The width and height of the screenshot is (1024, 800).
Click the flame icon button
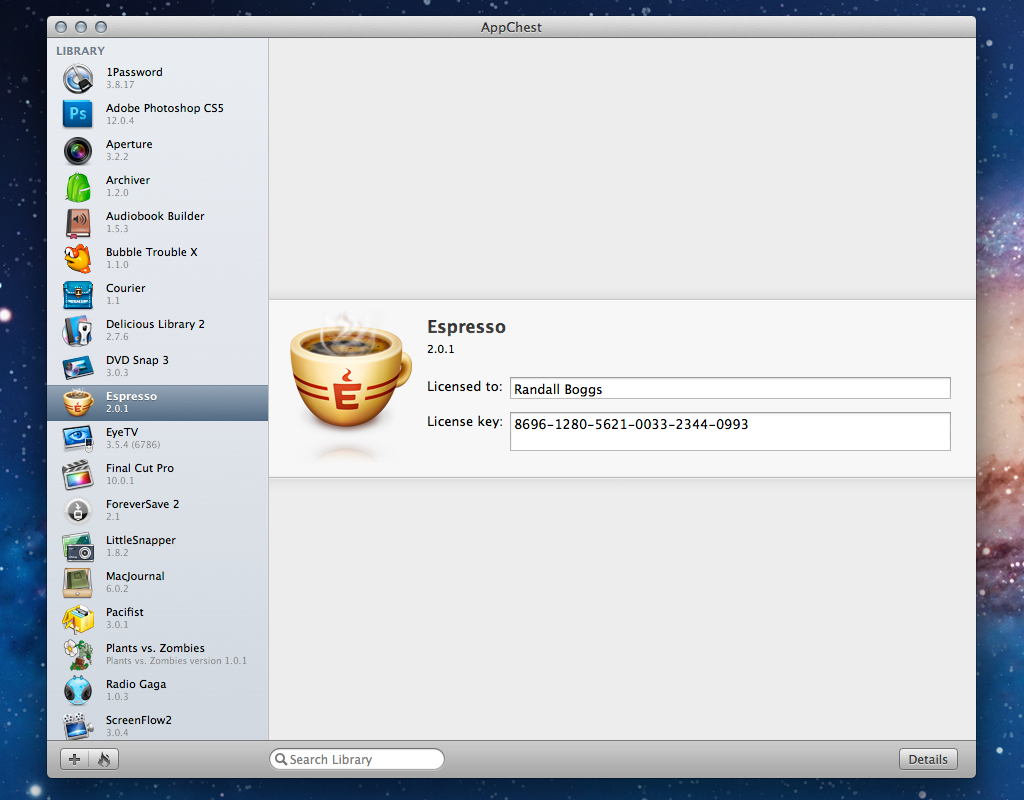click(x=104, y=759)
